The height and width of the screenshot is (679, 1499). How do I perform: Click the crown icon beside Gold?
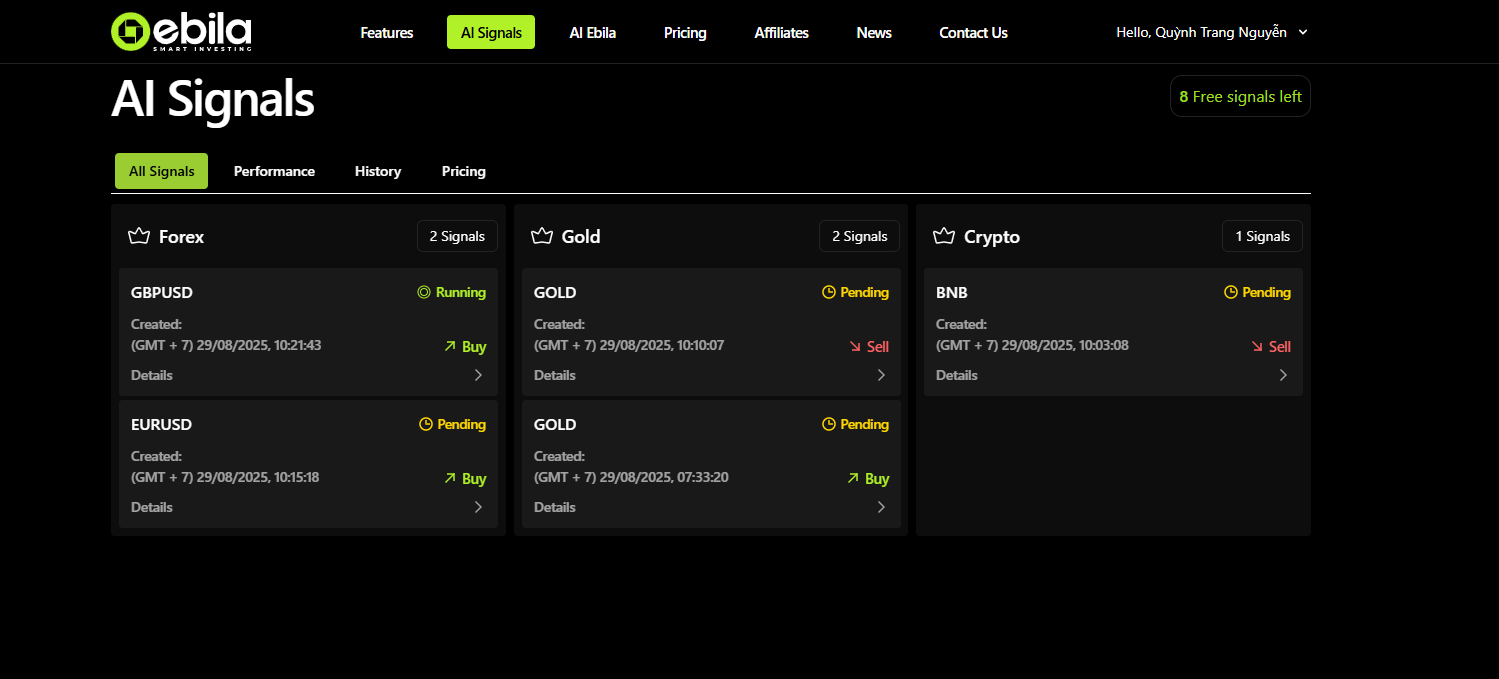[542, 237]
